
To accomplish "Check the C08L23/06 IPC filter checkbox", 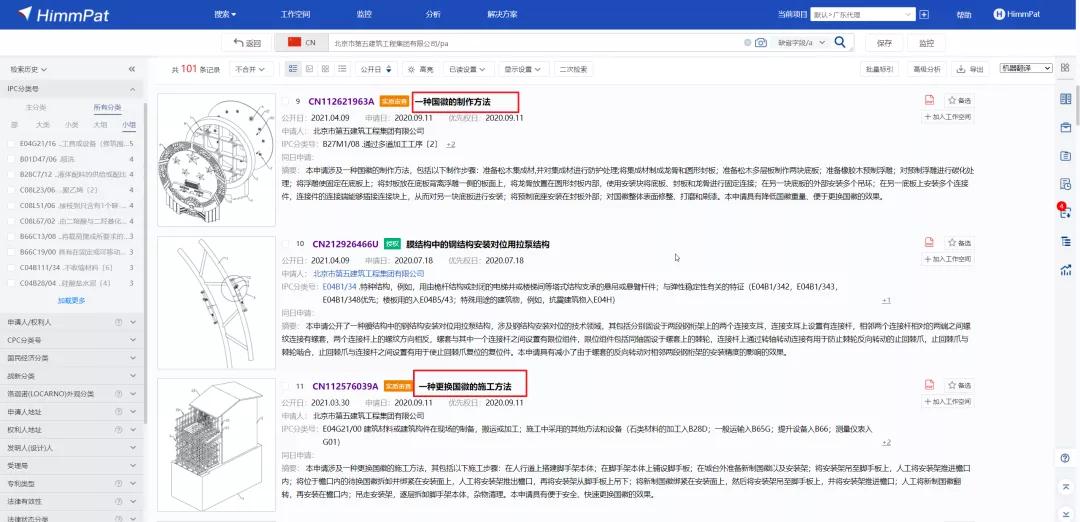I will pyautogui.click(x=12, y=190).
